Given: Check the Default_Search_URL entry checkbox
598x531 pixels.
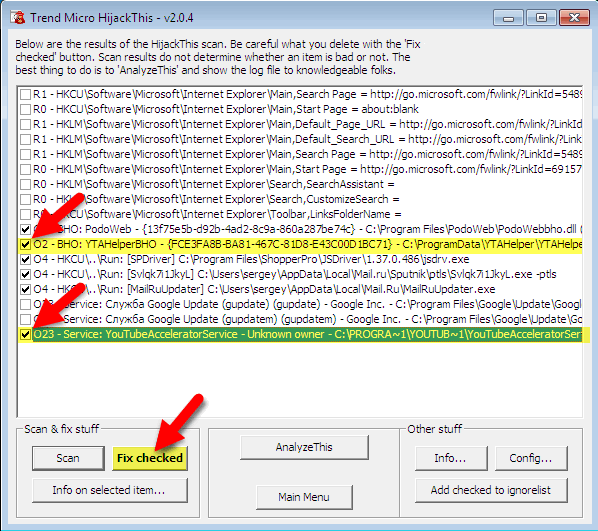Looking at the screenshot, I should (25, 139).
